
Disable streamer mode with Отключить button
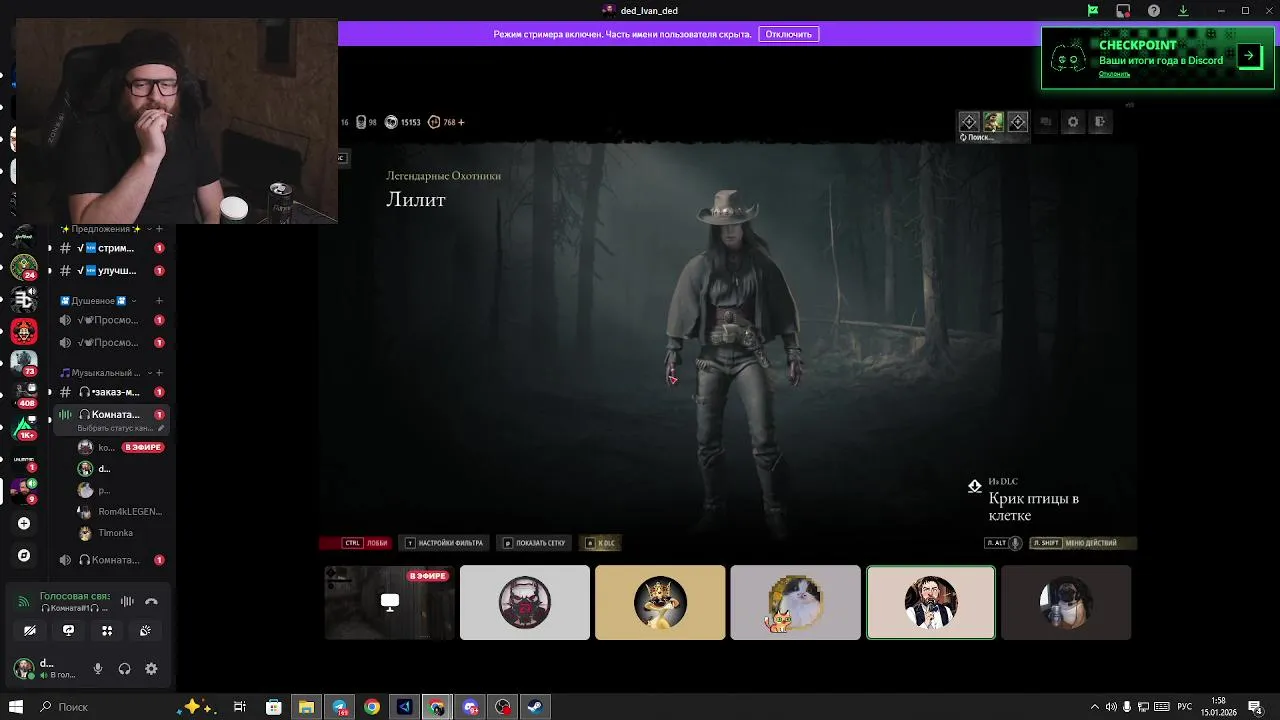pos(789,34)
